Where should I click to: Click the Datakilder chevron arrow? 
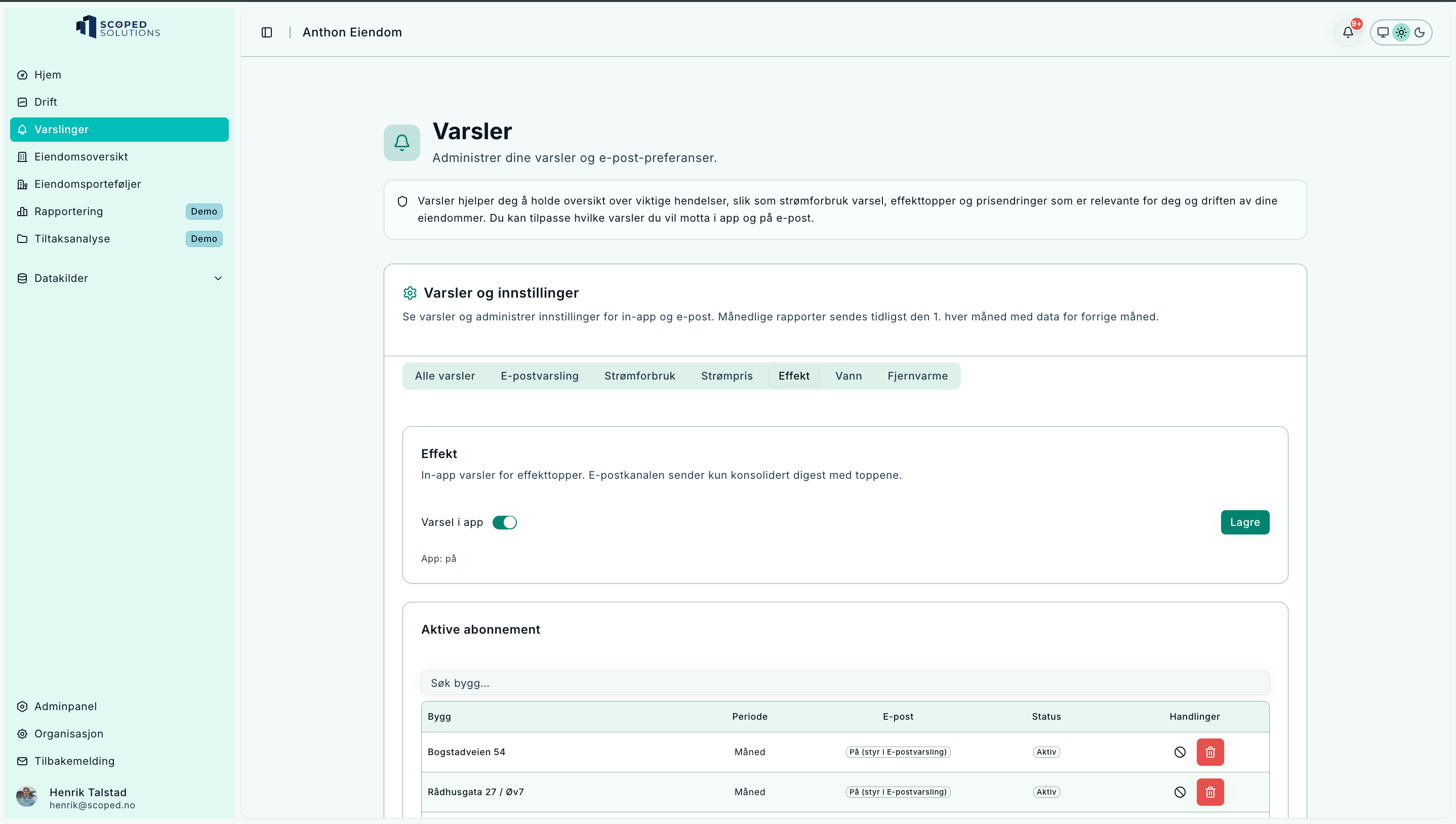[x=218, y=278]
